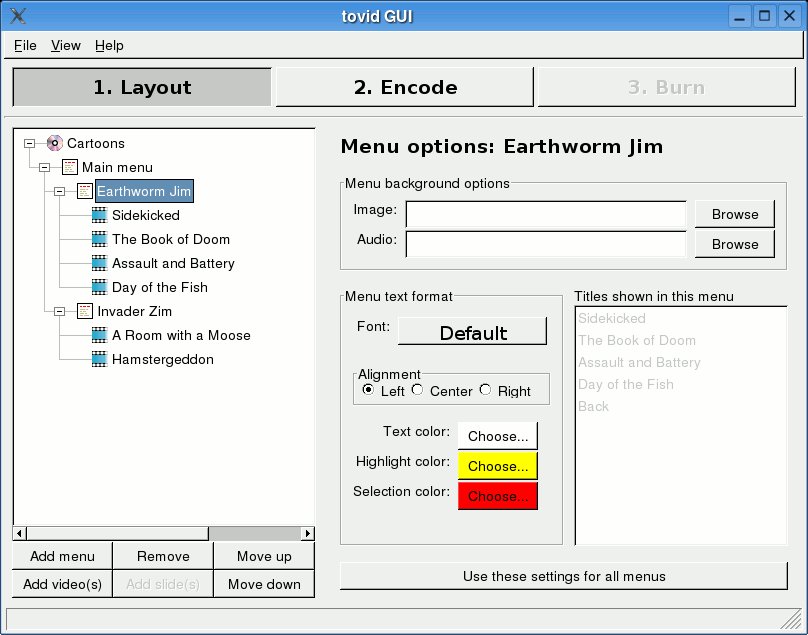Image resolution: width=808 pixels, height=635 pixels.
Task: Maximize the tovid GUI window
Action: [x=765, y=16]
